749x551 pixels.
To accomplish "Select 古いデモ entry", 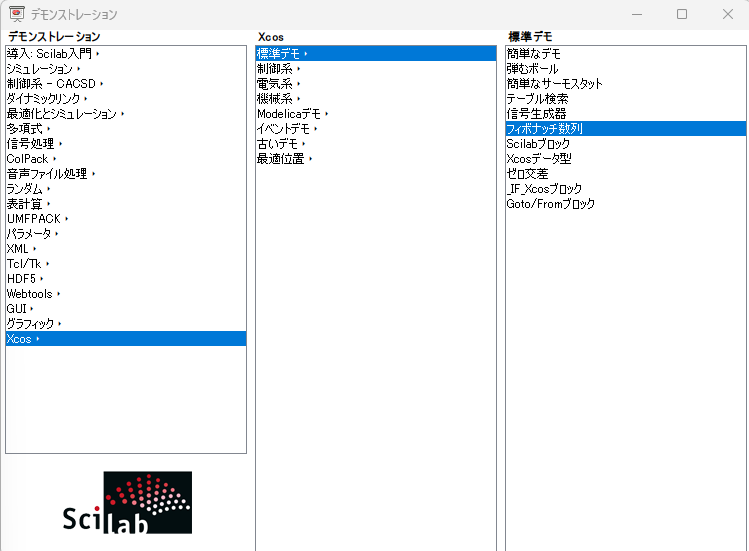I will coord(376,144).
